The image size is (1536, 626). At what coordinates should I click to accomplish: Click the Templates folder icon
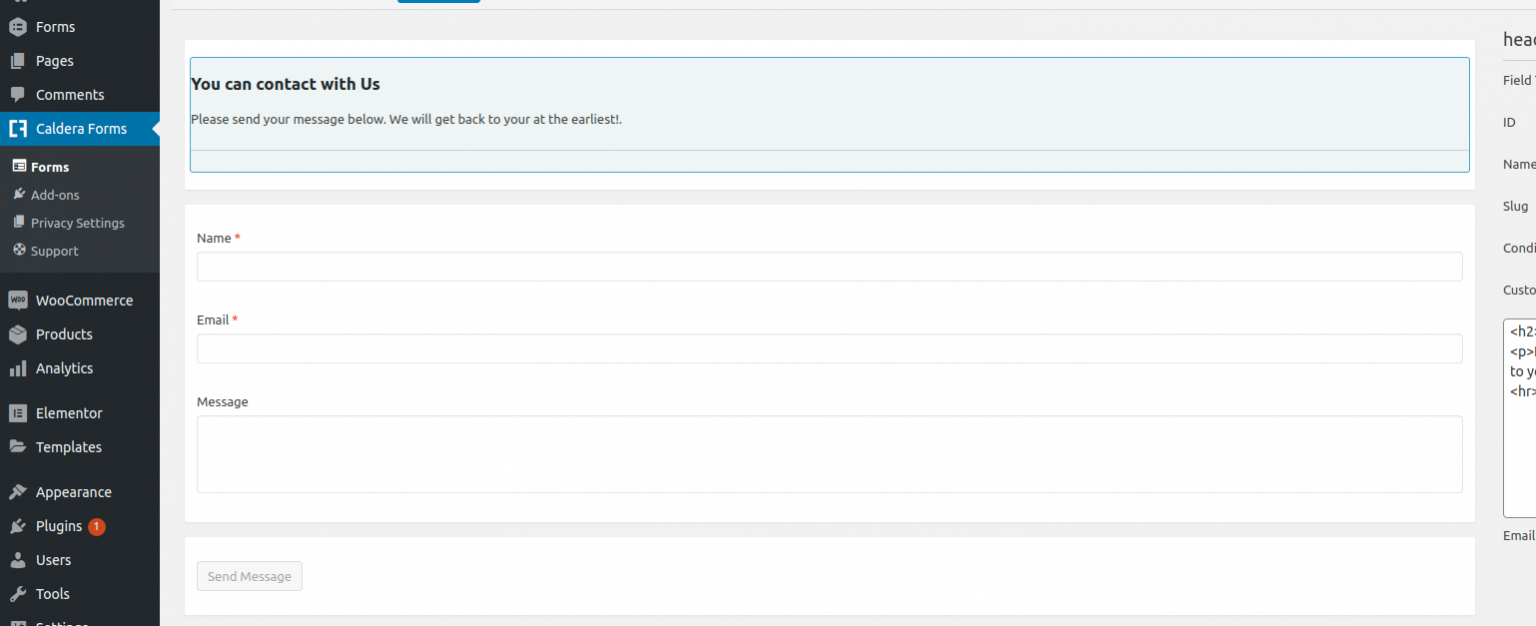click(x=17, y=447)
